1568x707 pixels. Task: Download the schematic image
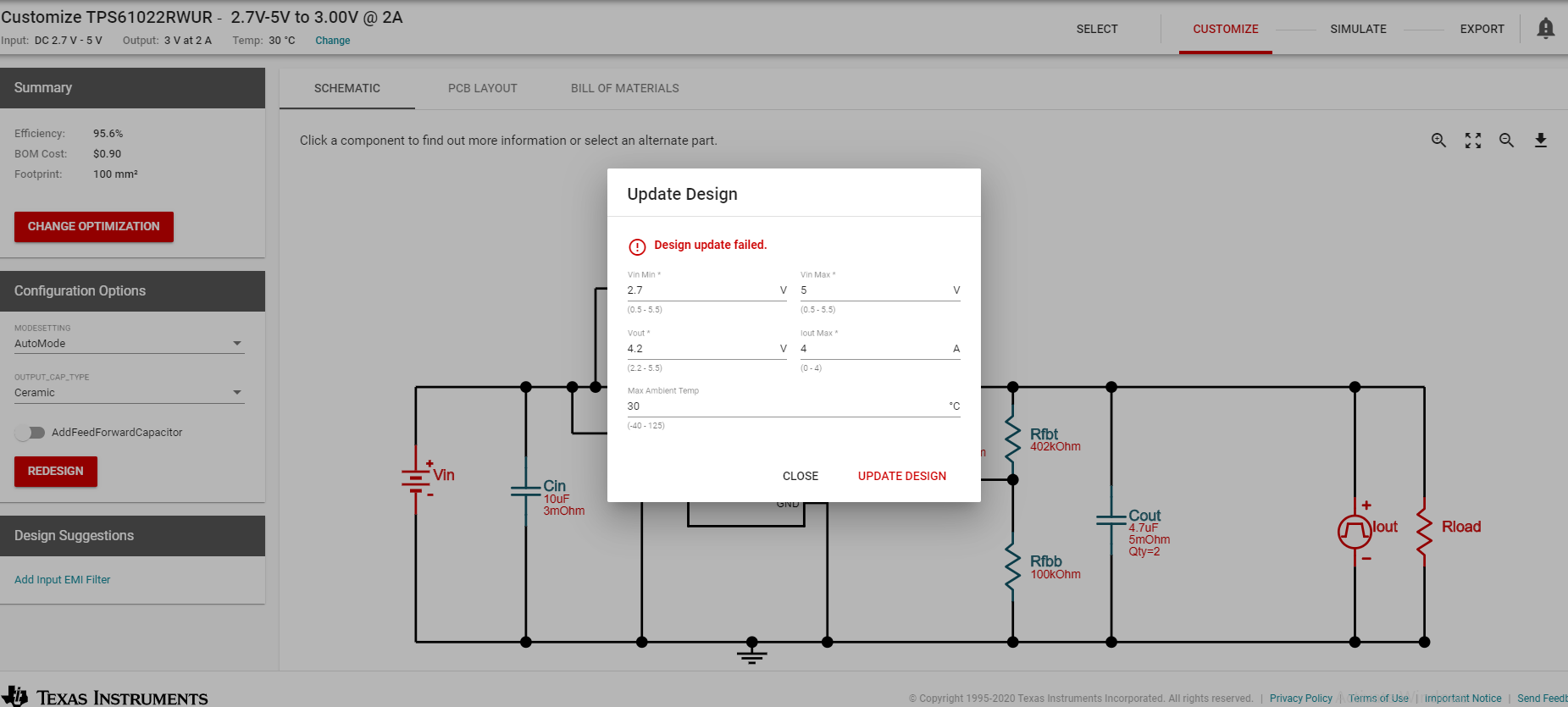click(x=1541, y=141)
